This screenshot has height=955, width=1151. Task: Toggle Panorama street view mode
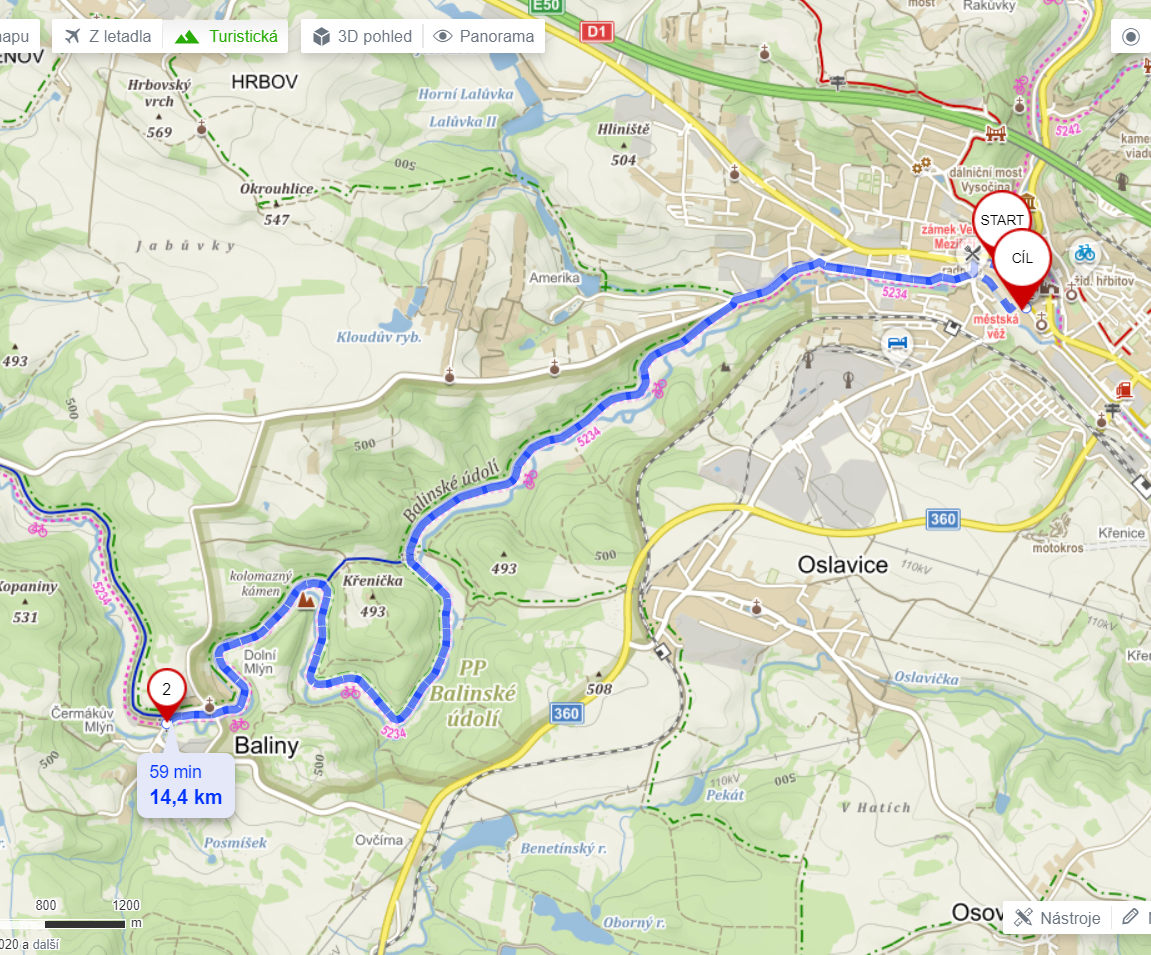click(x=484, y=36)
